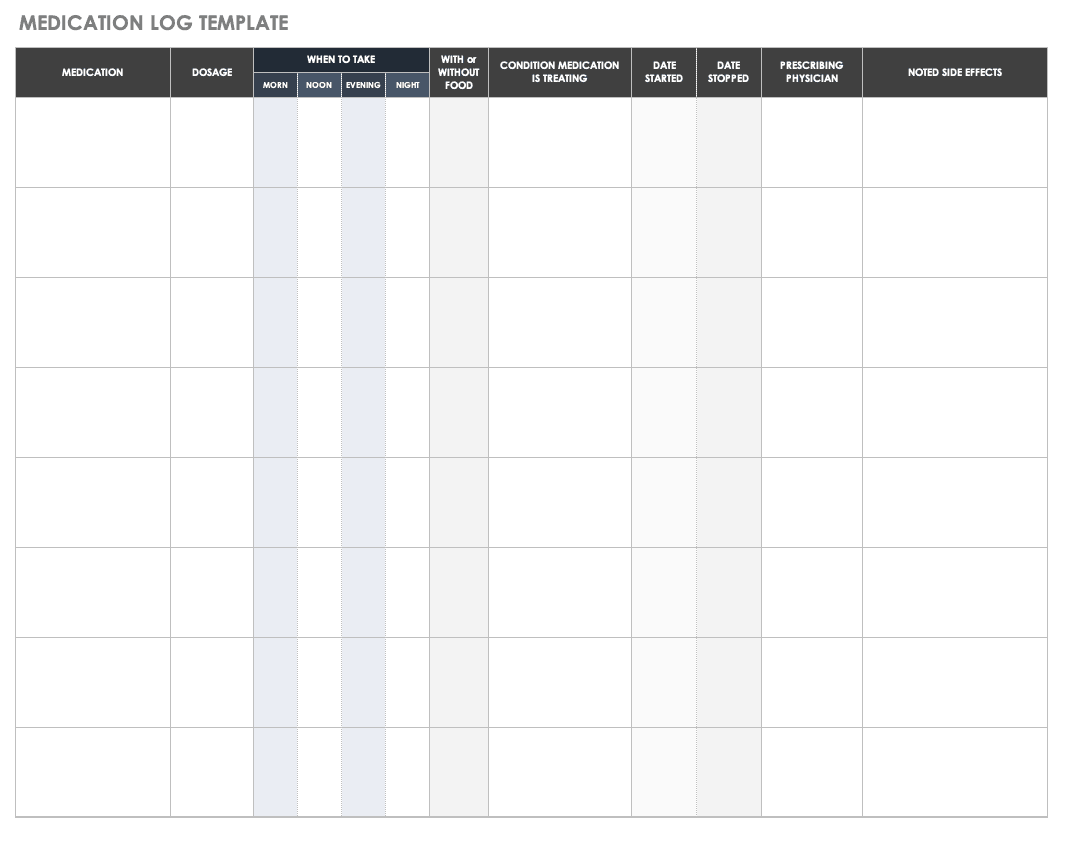Image resolution: width=1065 pixels, height=842 pixels.
Task: Click the first empty Medication cell
Action: coord(92,142)
